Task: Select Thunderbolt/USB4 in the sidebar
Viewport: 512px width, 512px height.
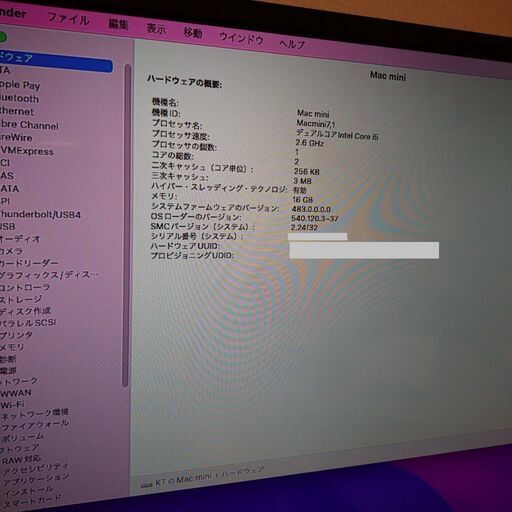Action: [x=40, y=214]
